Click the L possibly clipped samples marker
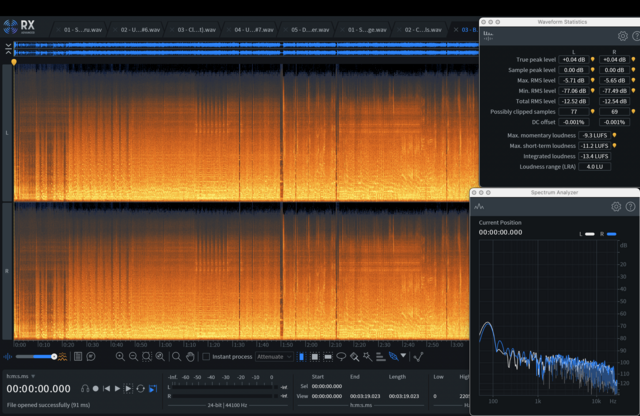The height and width of the screenshot is (416, 640). click(593, 111)
